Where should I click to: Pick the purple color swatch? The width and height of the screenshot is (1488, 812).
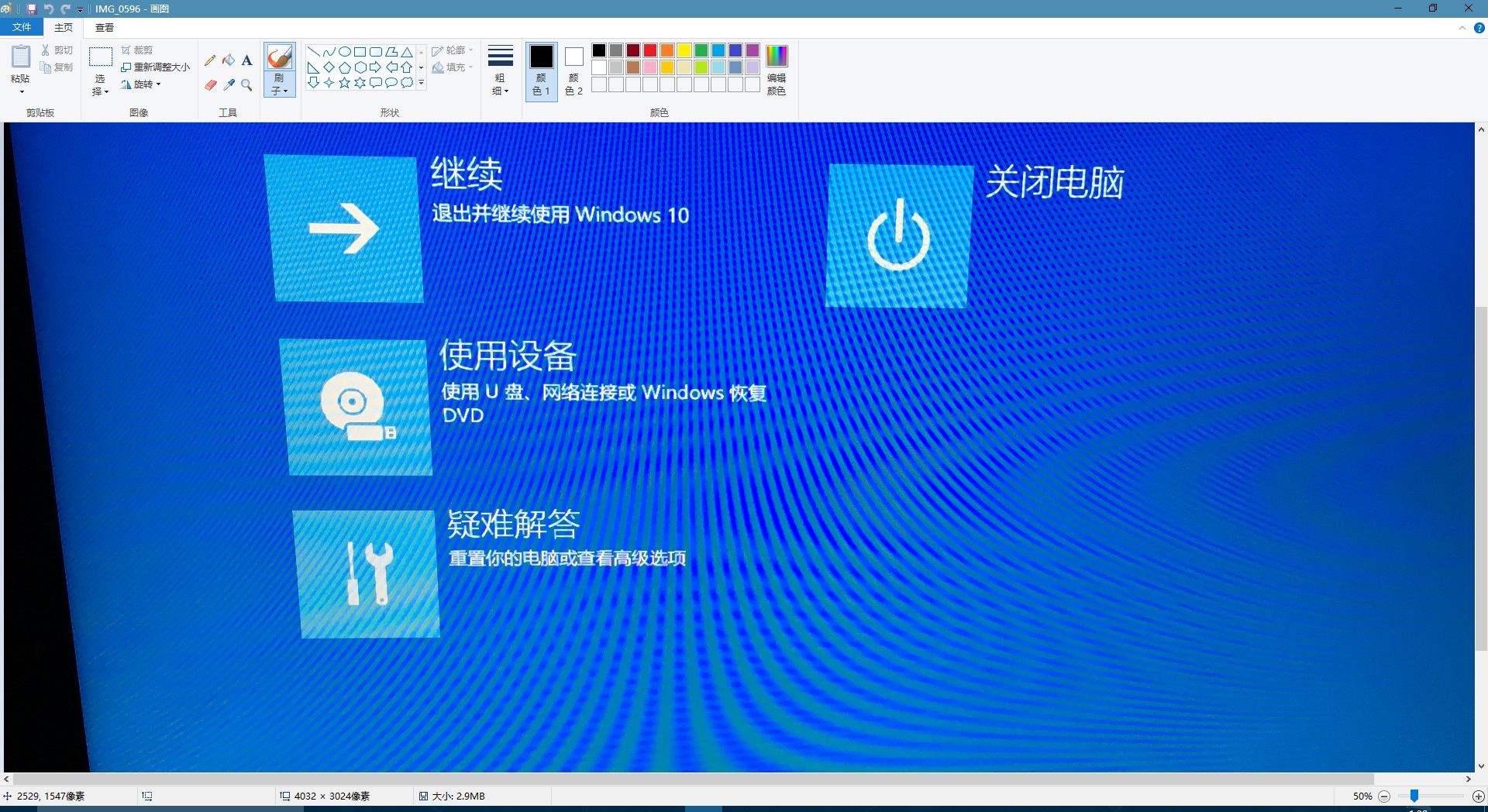pyautogui.click(x=753, y=50)
